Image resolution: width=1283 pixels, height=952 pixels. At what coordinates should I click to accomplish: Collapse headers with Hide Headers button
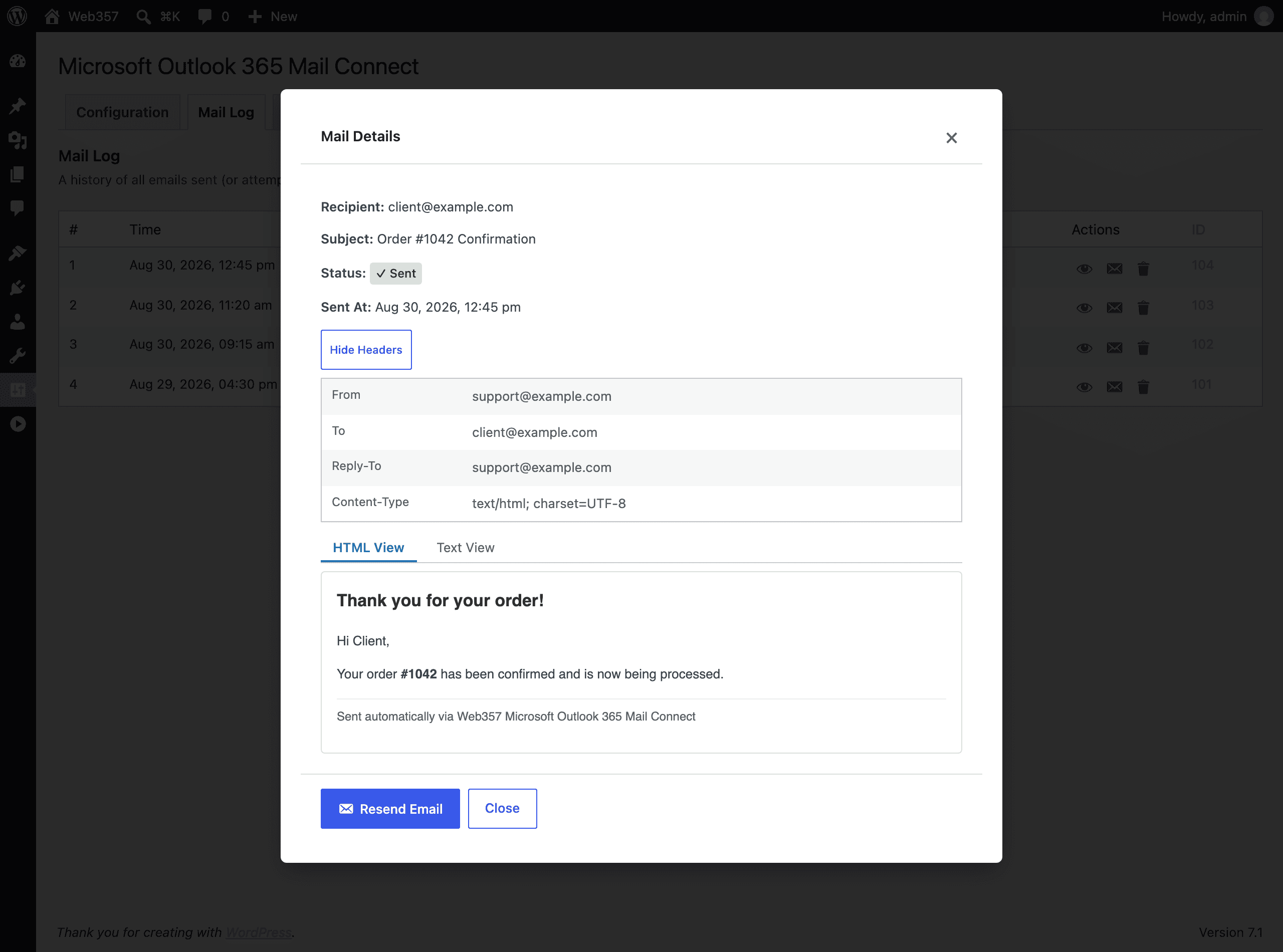click(366, 350)
